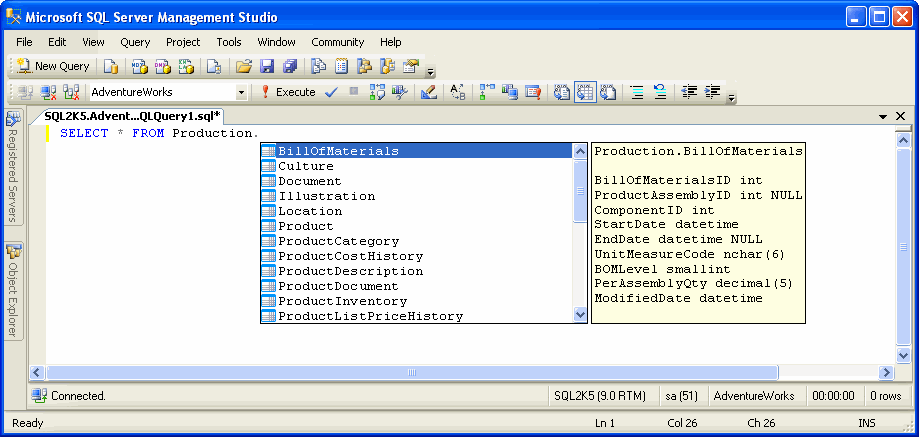Analyze Query in Database Engine Tuning Advisor

pos(400,92)
